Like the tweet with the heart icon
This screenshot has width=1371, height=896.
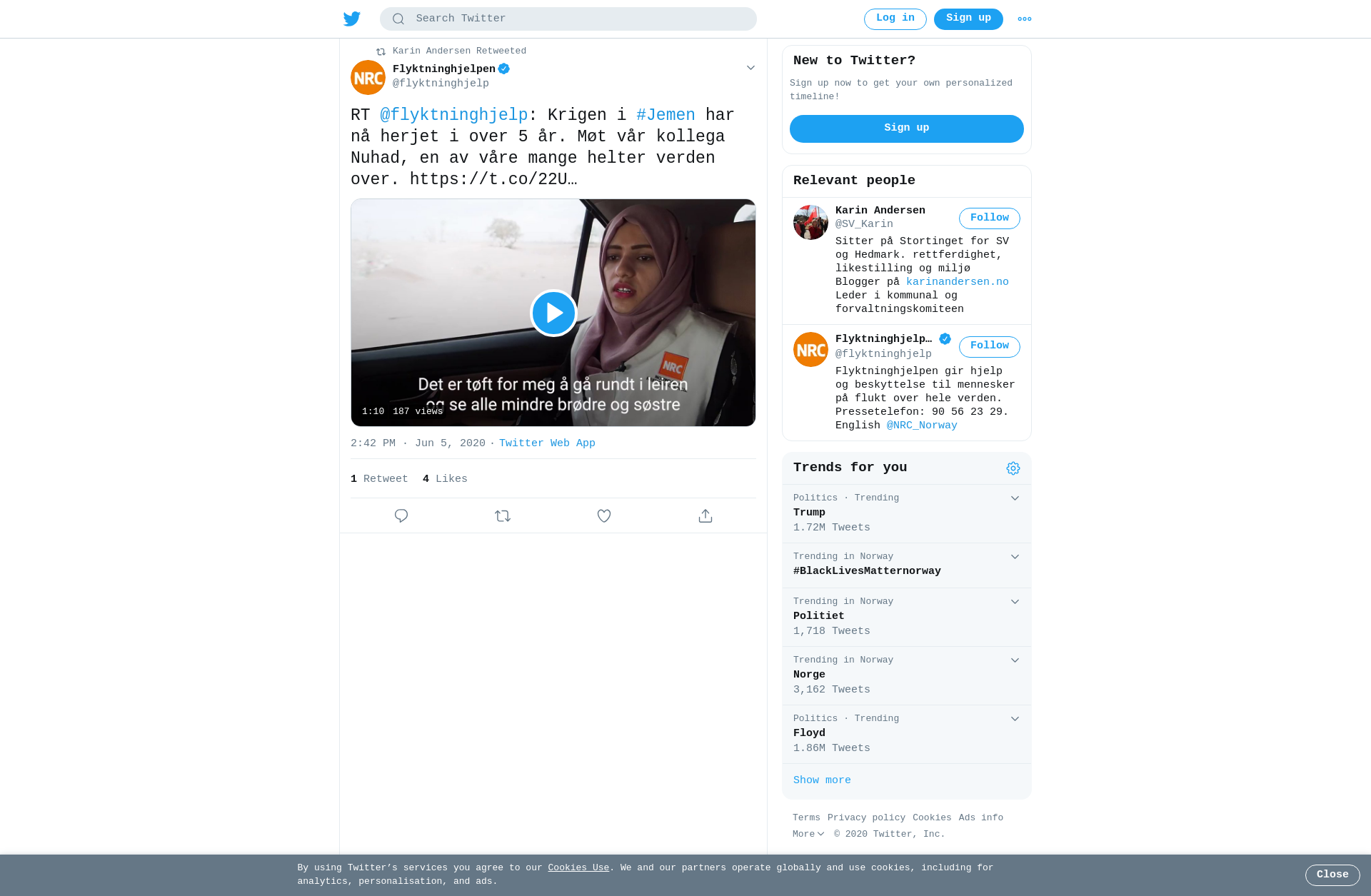[x=604, y=515]
